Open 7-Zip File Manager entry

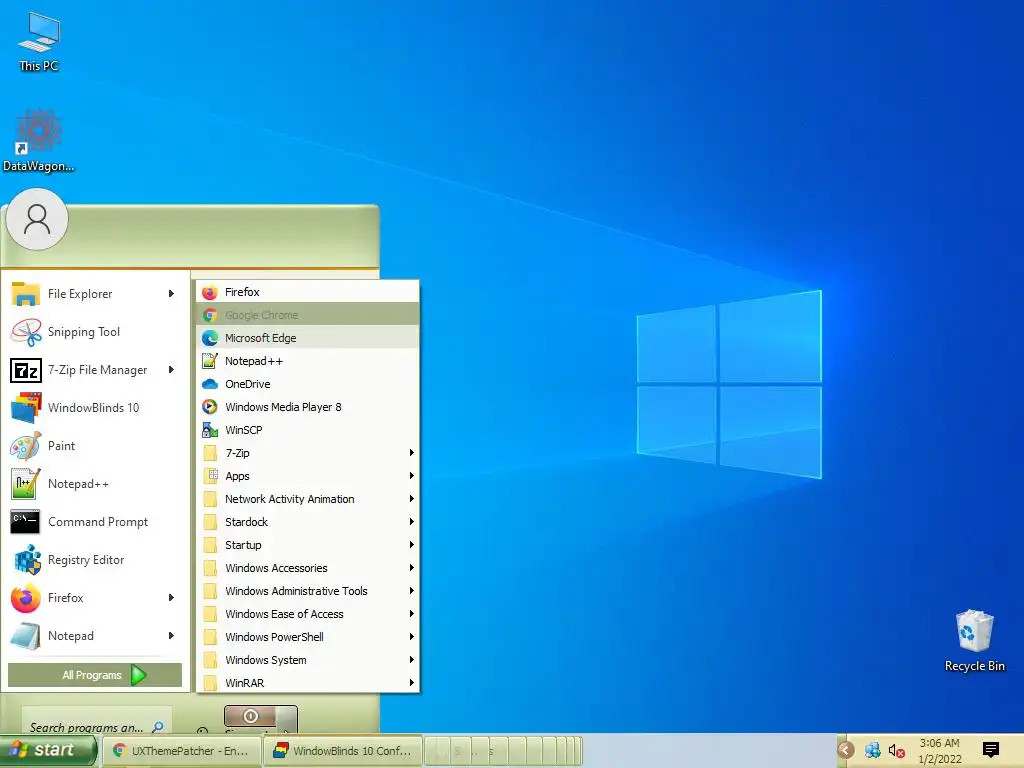click(95, 370)
